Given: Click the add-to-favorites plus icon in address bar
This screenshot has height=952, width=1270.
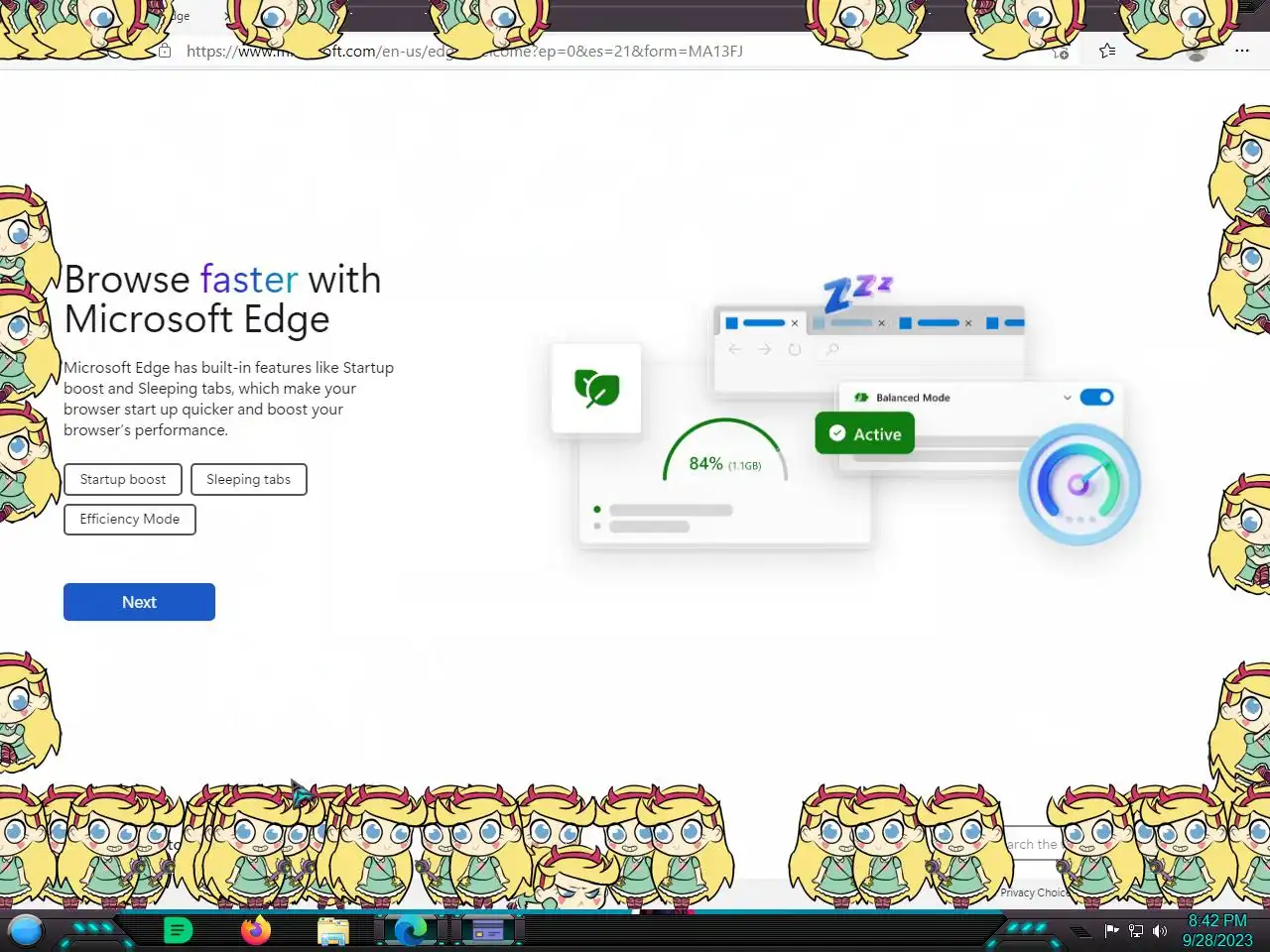Looking at the screenshot, I should (x=1061, y=52).
